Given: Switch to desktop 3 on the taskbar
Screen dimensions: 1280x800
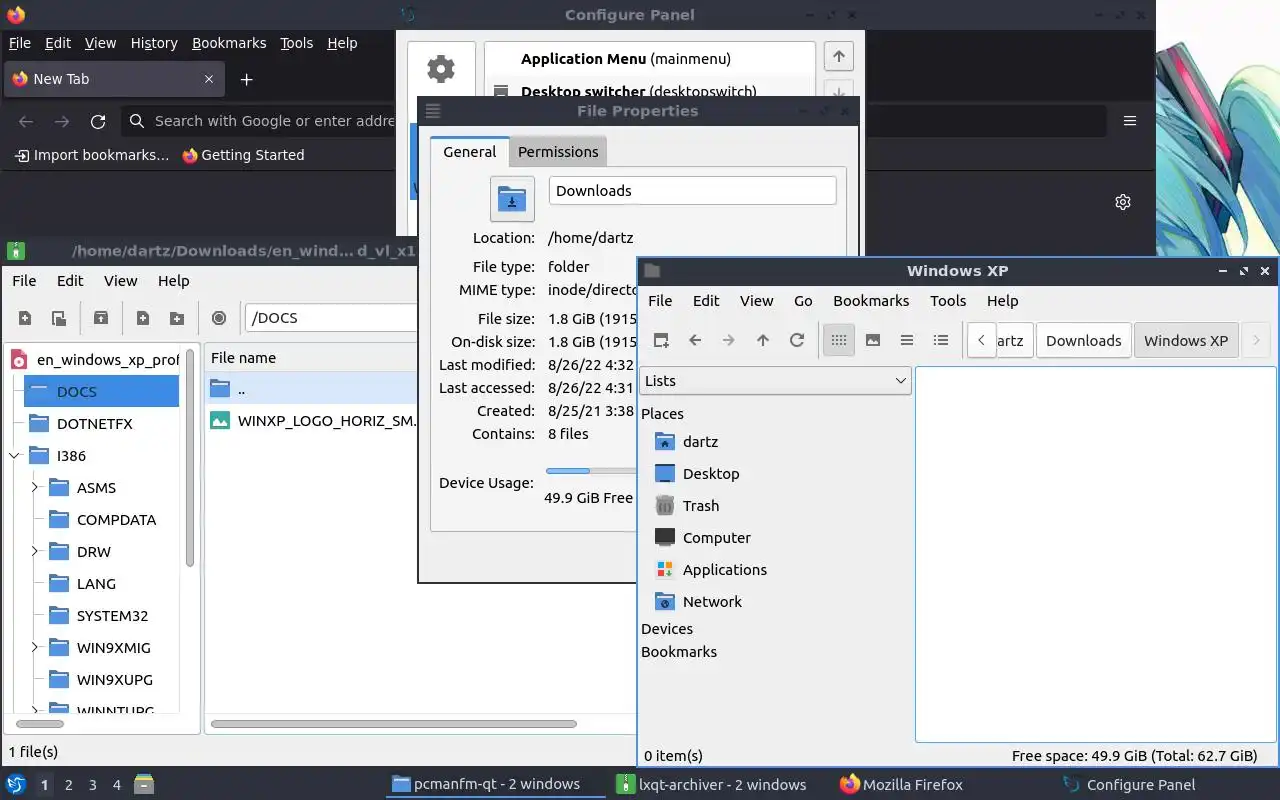Looking at the screenshot, I should (x=93, y=785).
